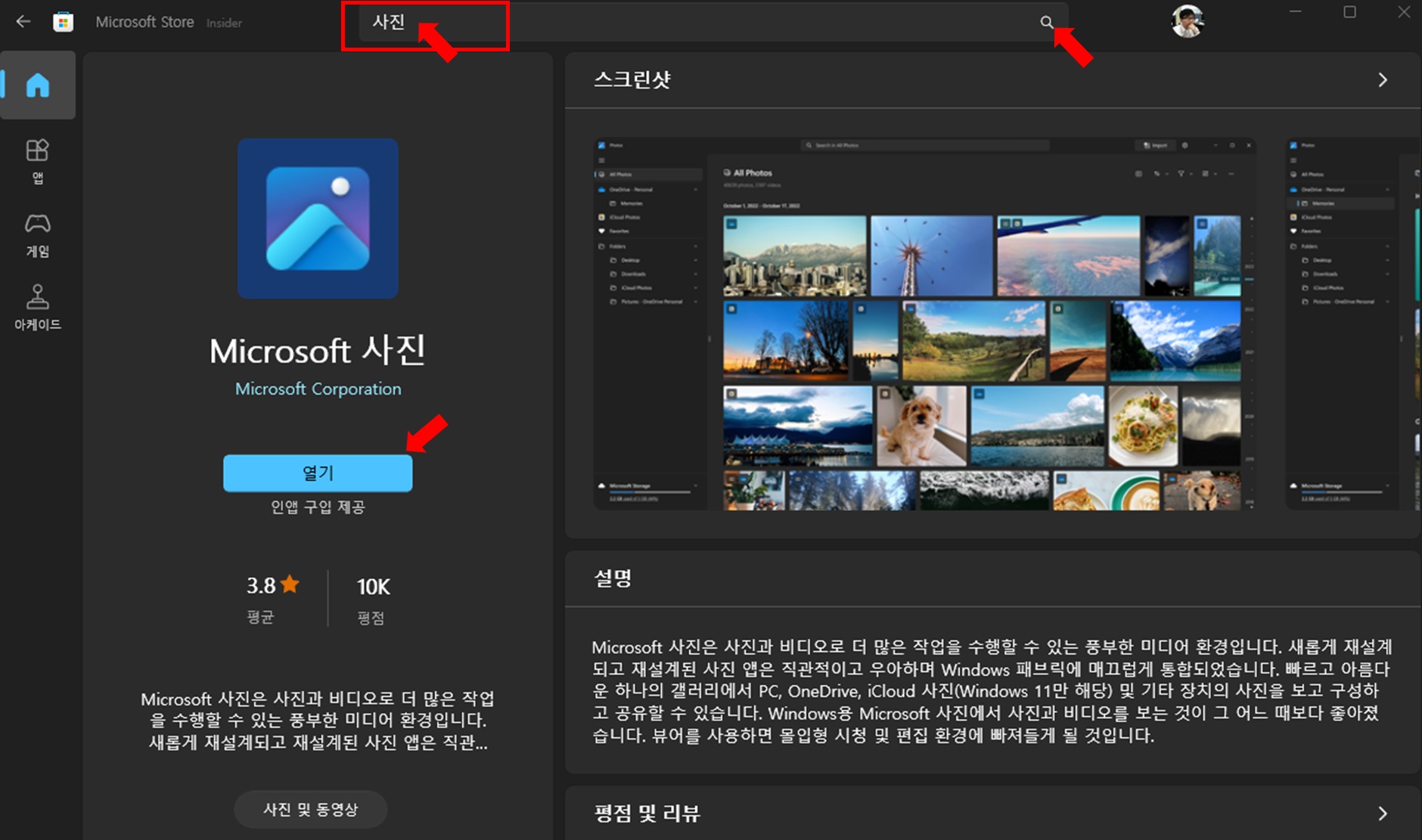Open the 아케이드 (Arcade) sidebar section

click(37, 308)
